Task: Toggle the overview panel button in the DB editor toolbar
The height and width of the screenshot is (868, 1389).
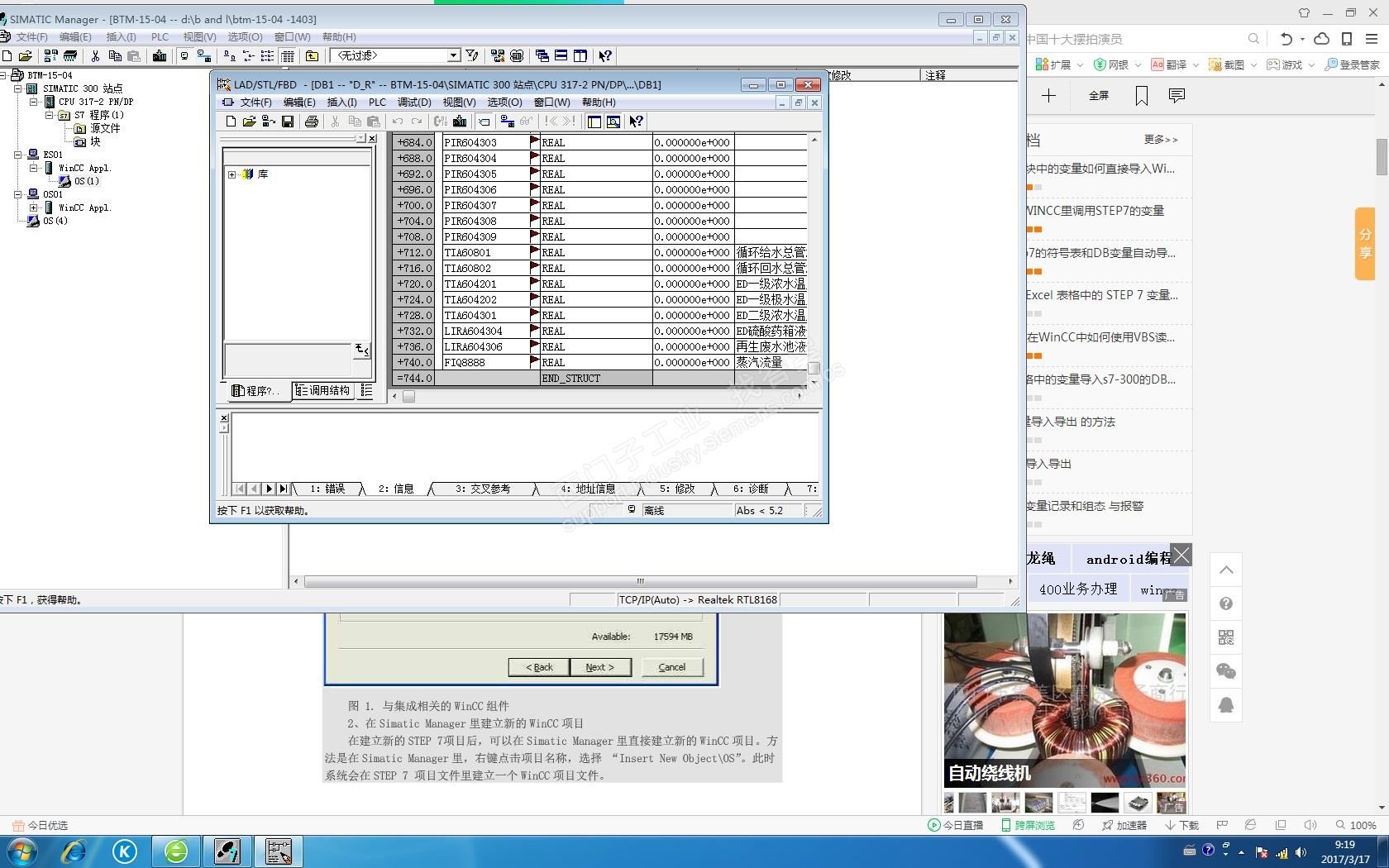Action: (x=594, y=122)
